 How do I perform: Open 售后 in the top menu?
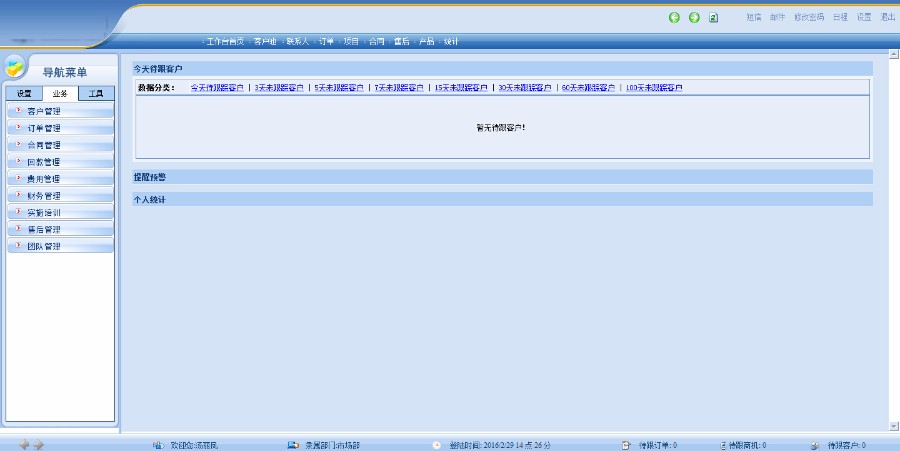[x=402, y=41]
